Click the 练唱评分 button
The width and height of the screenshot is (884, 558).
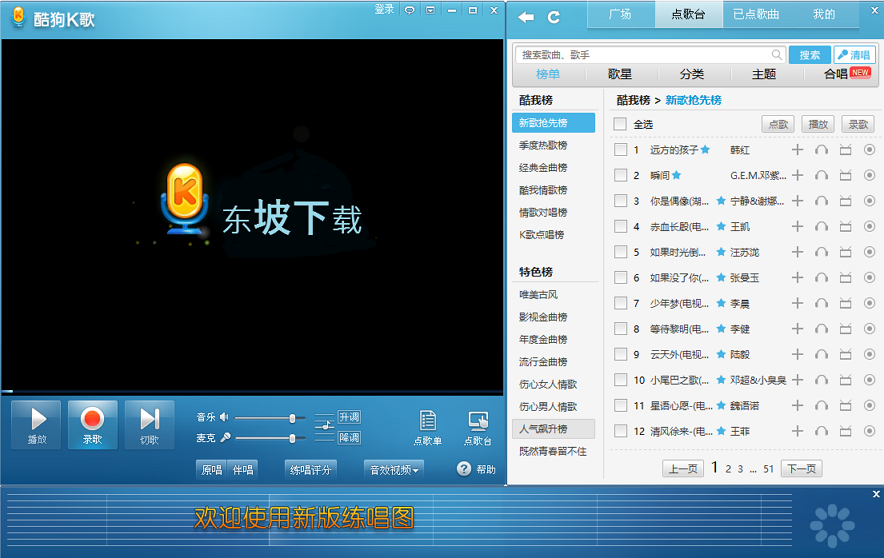(310, 470)
